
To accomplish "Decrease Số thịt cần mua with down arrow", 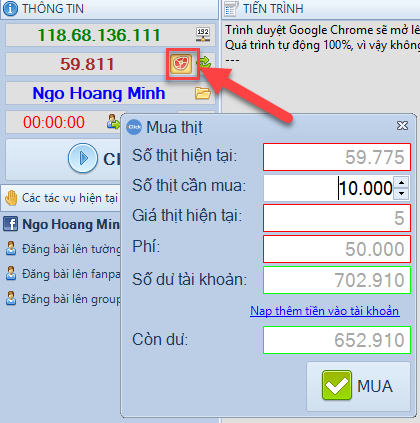I will tap(402, 193).
